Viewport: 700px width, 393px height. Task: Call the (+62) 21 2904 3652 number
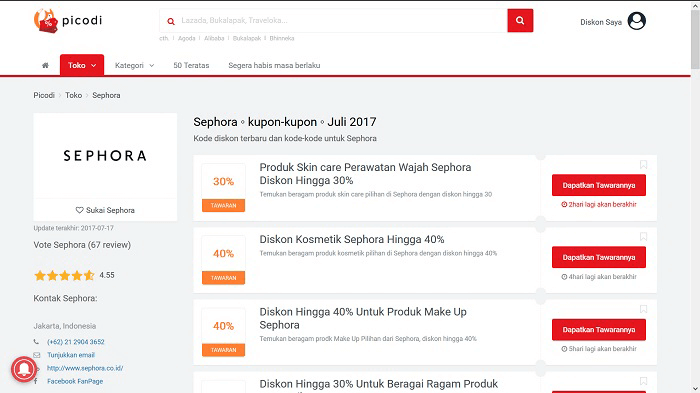[x=76, y=342]
